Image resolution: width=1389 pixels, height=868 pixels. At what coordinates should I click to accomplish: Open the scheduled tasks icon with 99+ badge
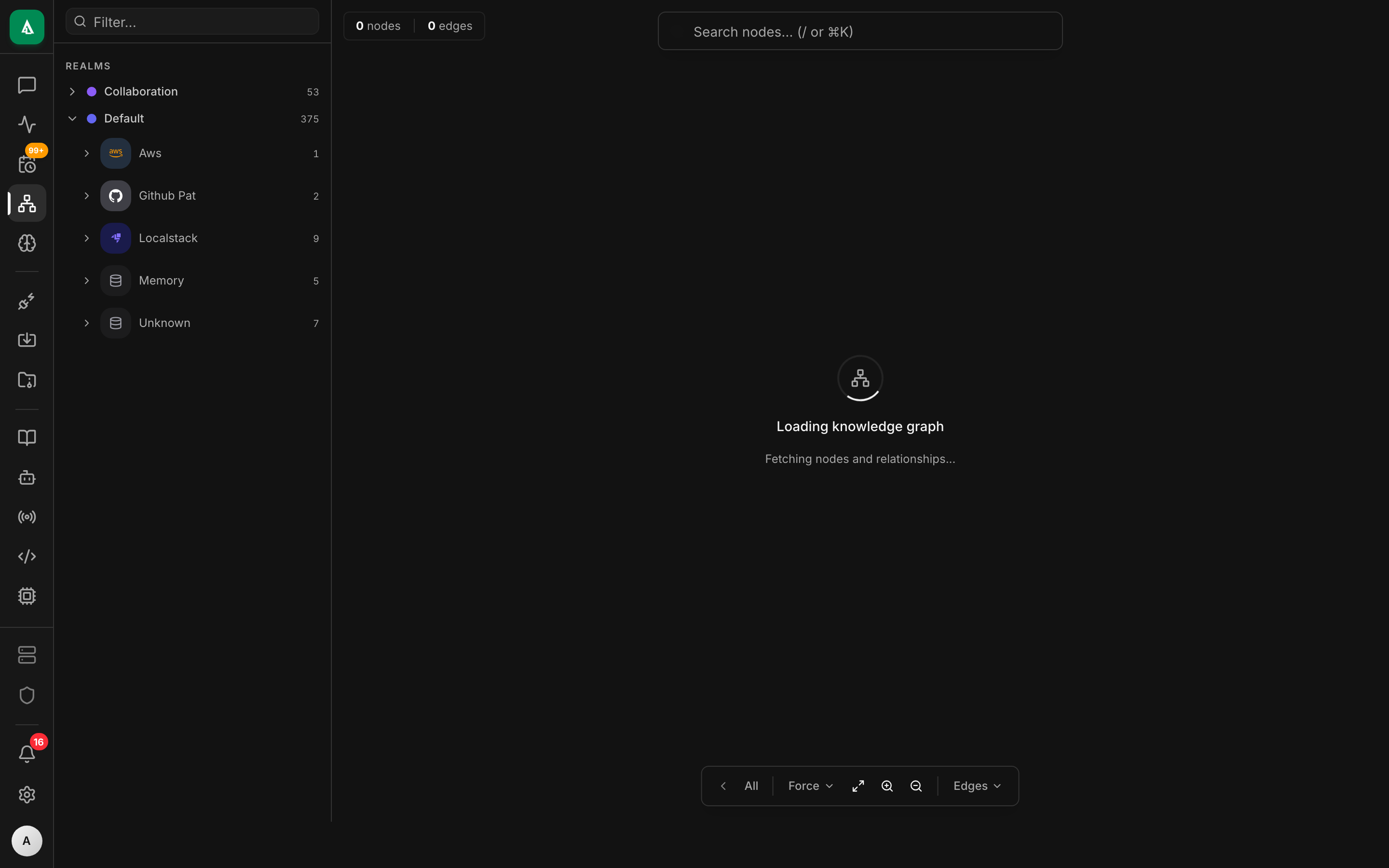click(x=27, y=165)
